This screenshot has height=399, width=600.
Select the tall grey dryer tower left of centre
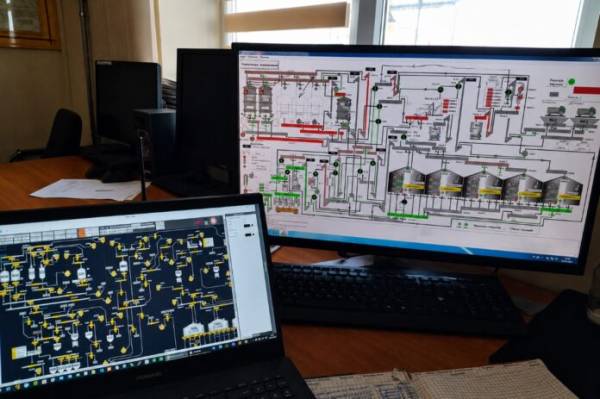click(343, 109)
